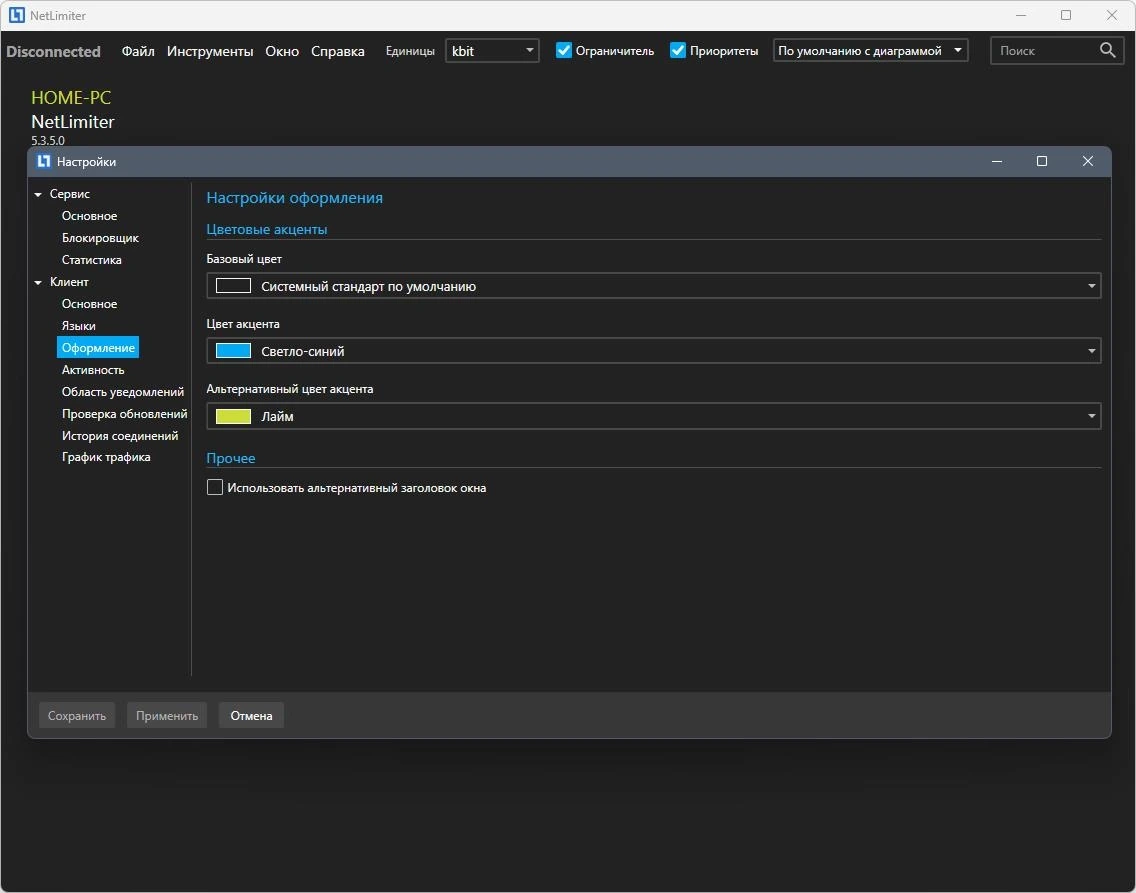Select Область уведомлений in settings tree

pos(122,392)
